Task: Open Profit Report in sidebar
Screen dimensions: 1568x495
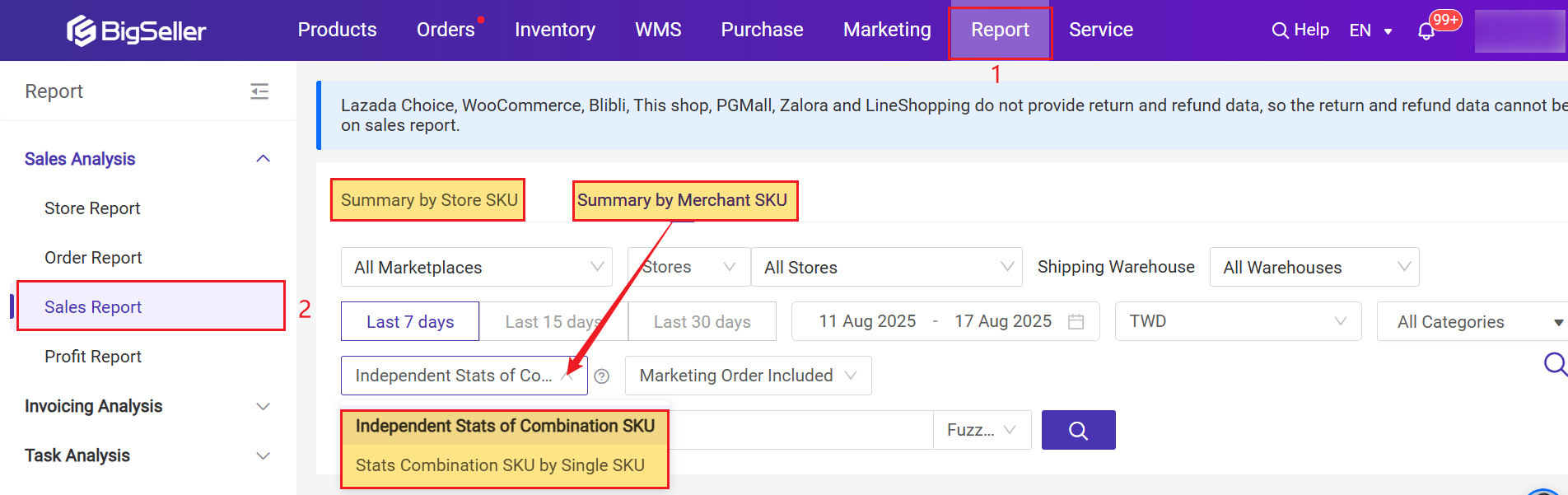Action: (x=93, y=357)
